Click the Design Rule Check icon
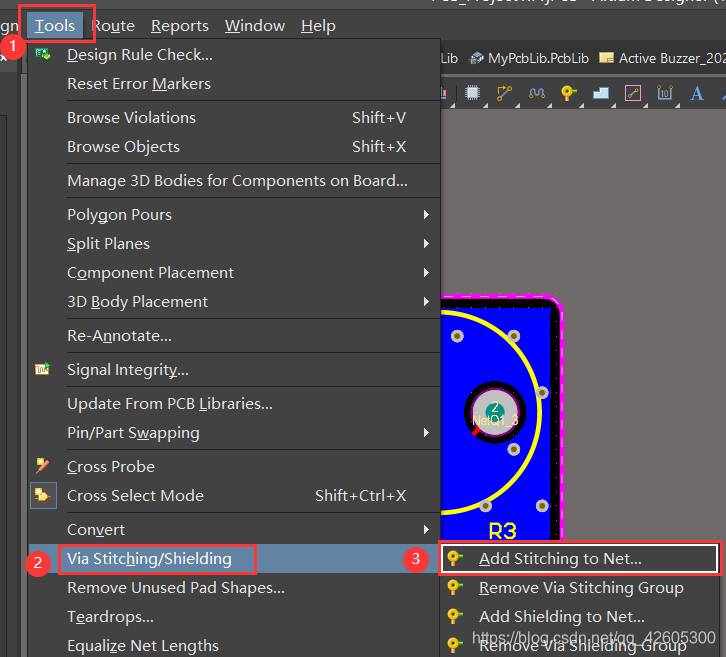This screenshot has height=657, width=726. [x=43, y=54]
